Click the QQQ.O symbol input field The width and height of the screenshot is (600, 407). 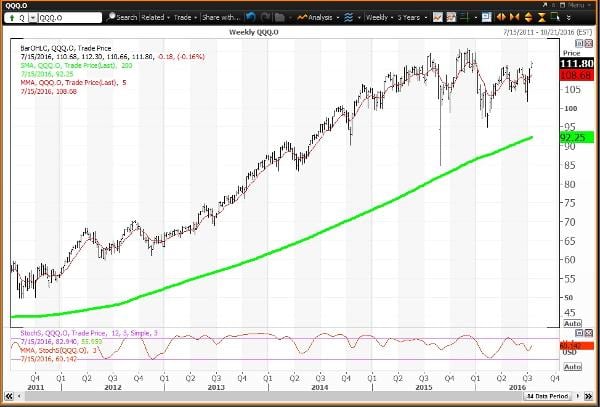point(70,18)
